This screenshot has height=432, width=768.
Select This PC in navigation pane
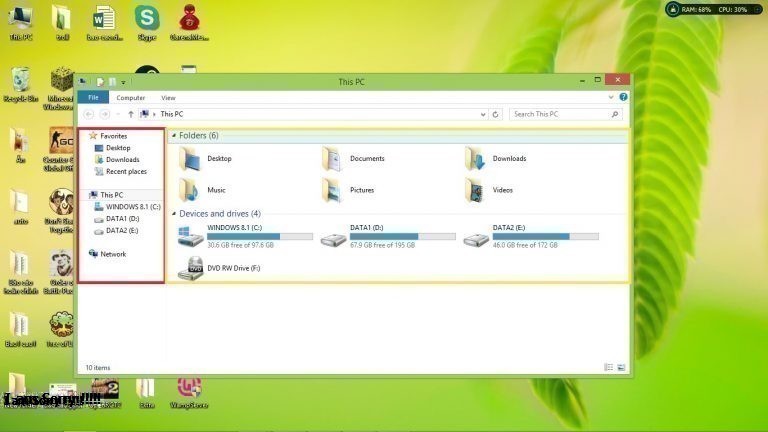pyautogui.click(x=112, y=195)
